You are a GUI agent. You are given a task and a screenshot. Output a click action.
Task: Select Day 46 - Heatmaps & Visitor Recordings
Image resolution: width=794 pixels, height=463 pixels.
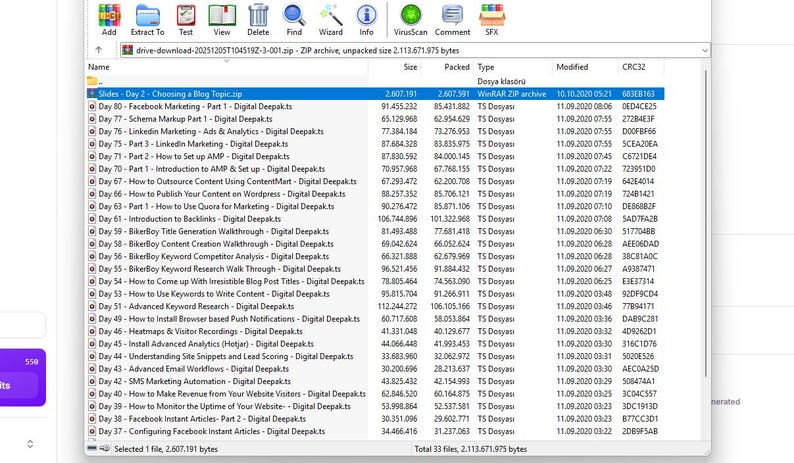point(375,331)
